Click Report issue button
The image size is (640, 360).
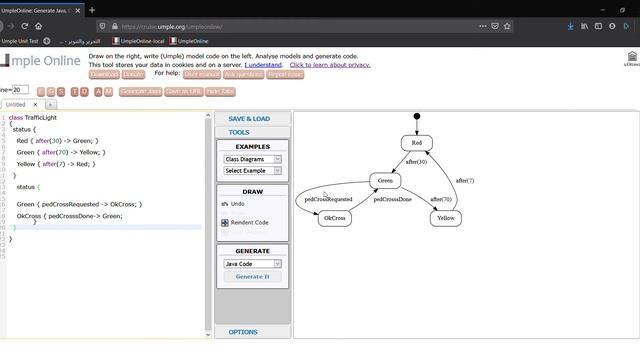pyautogui.click(x=285, y=74)
